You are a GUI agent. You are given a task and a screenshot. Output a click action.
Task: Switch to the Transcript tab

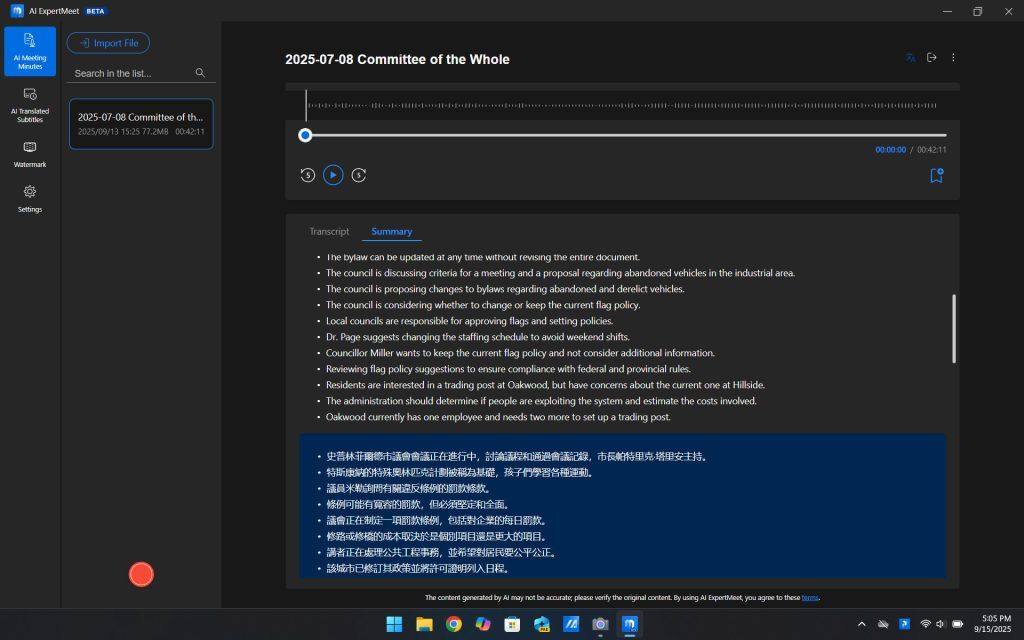click(x=329, y=231)
